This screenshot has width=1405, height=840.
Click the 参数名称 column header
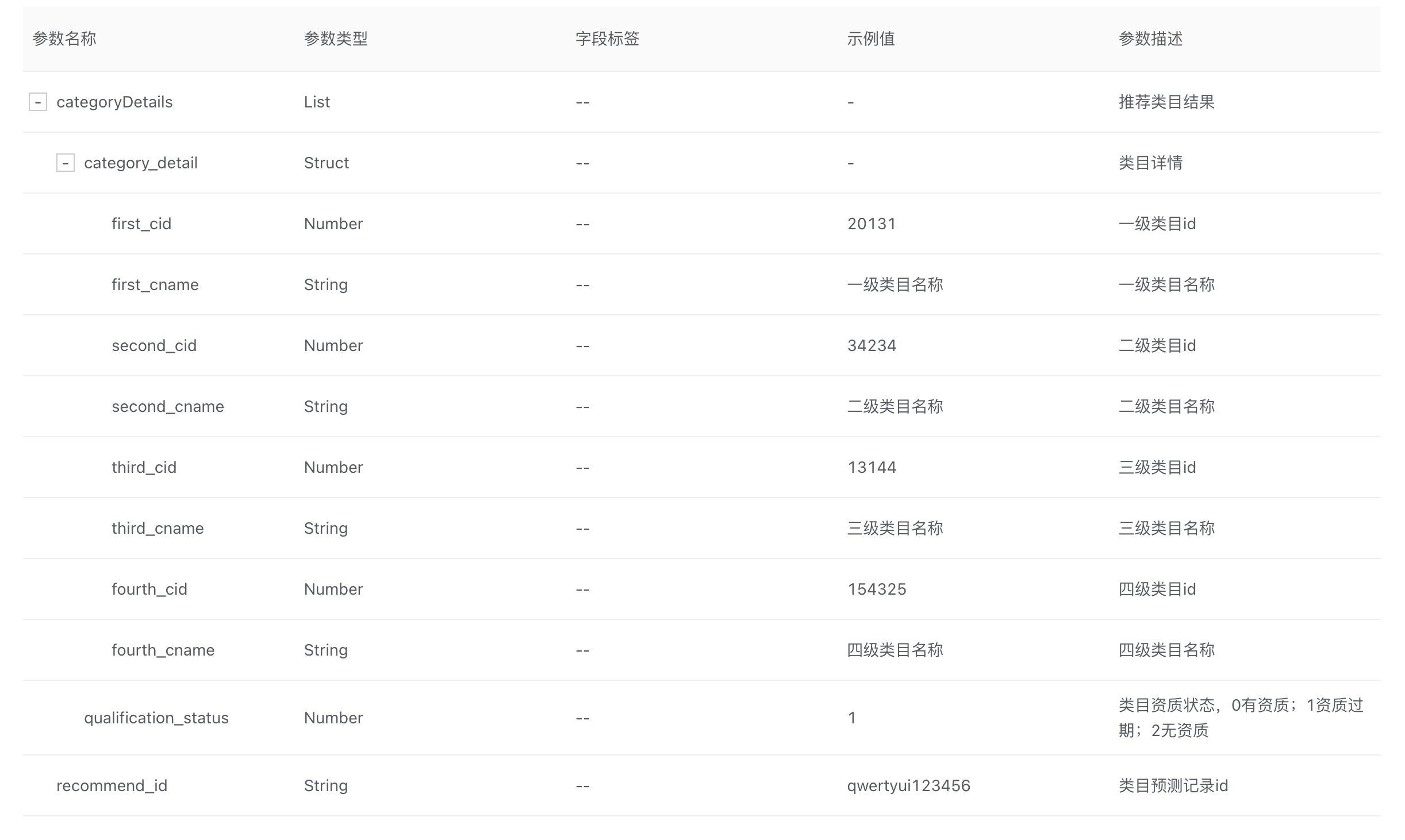tap(64, 39)
